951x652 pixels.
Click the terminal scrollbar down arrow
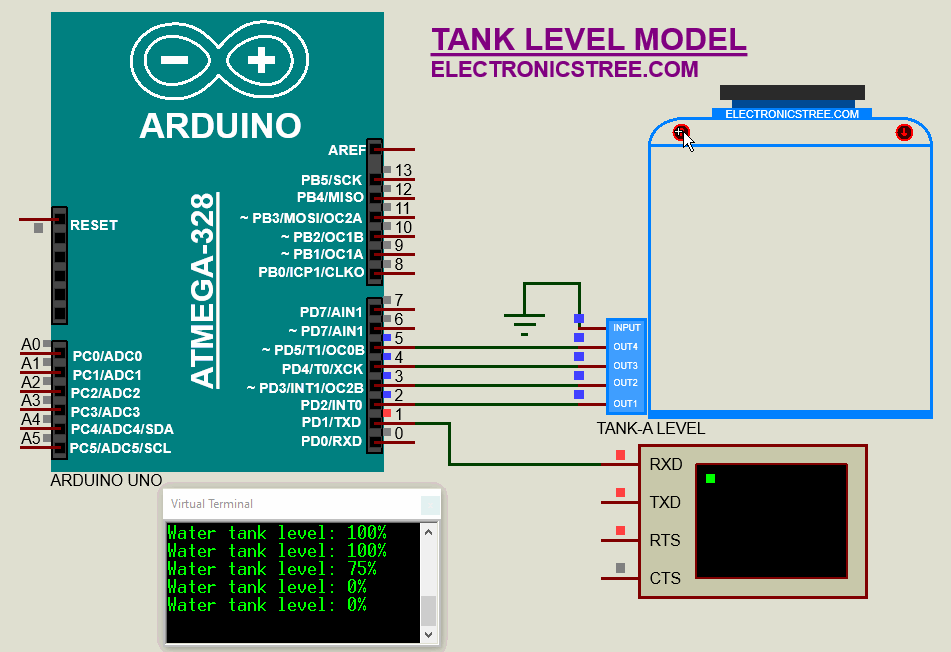[x=428, y=634]
